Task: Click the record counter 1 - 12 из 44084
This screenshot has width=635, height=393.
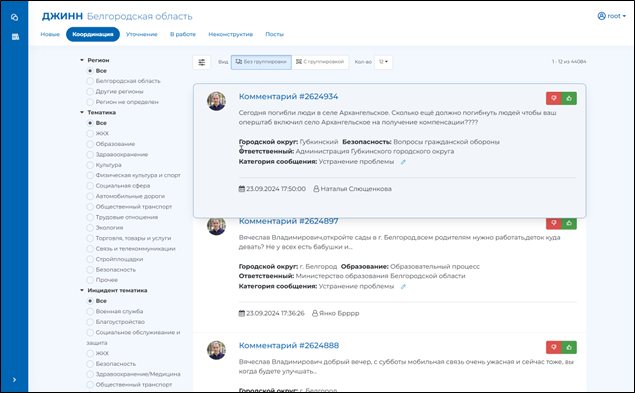Action: click(x=569, y=62)
